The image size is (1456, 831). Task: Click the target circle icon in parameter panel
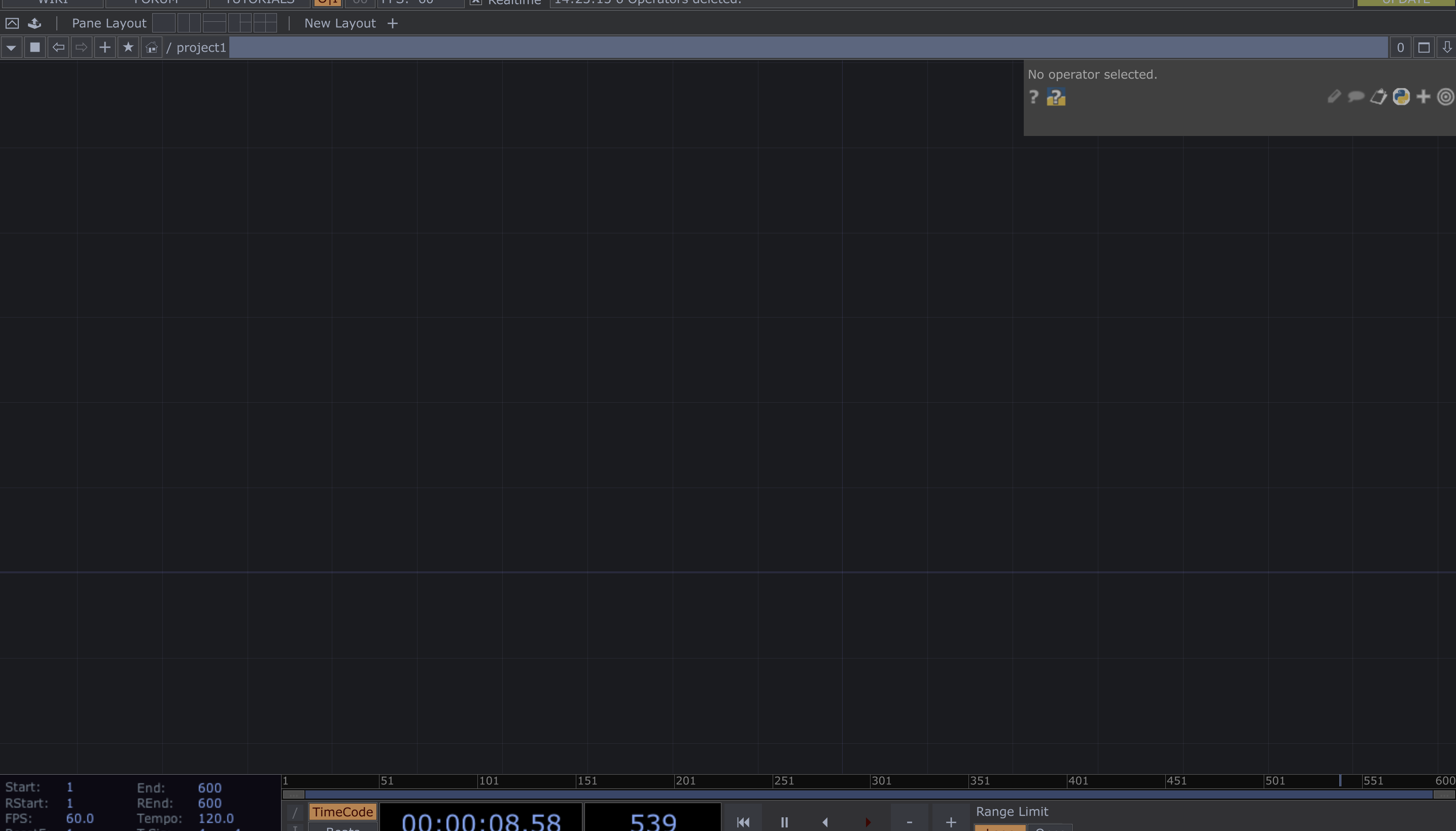(x=1445, y=96)
